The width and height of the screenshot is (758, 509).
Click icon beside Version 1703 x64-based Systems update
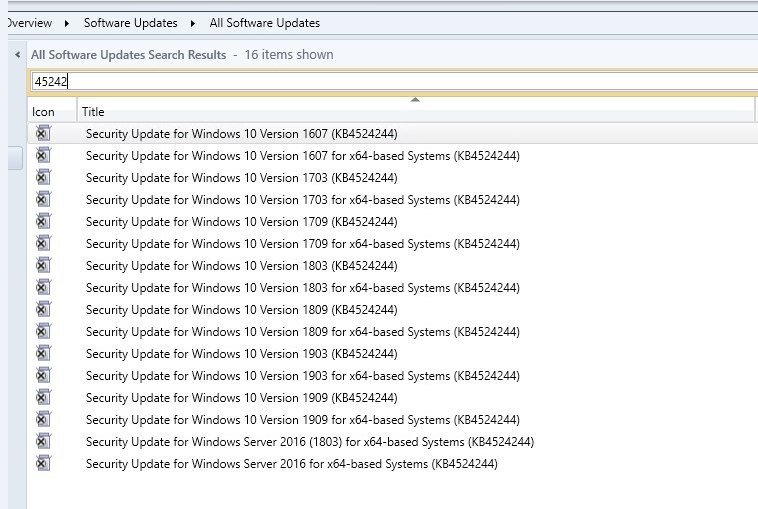point(43,199)
